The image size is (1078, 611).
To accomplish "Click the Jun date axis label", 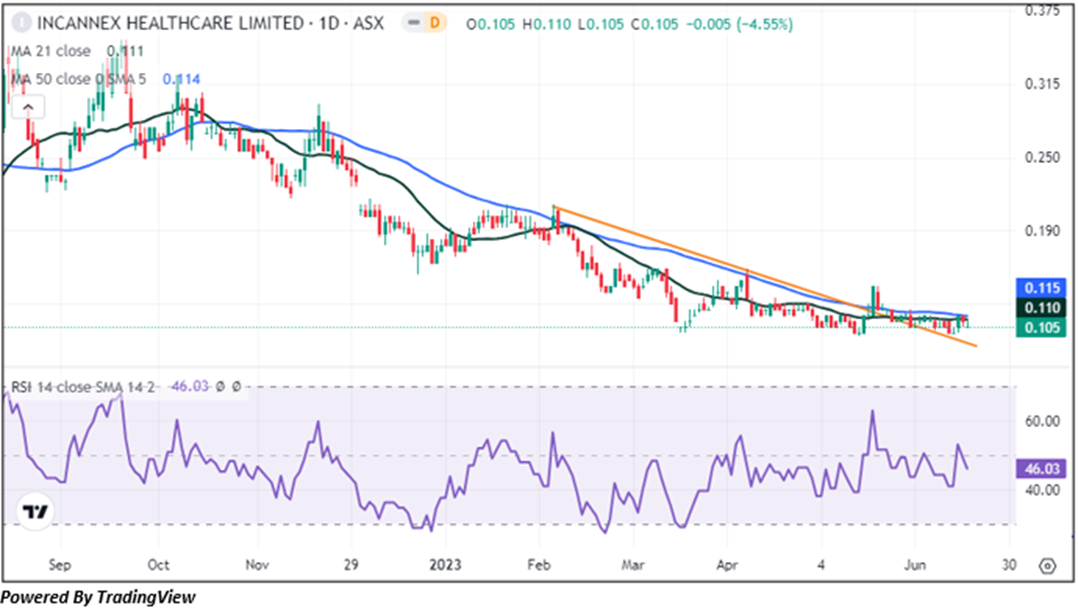I will pos(914,565).
